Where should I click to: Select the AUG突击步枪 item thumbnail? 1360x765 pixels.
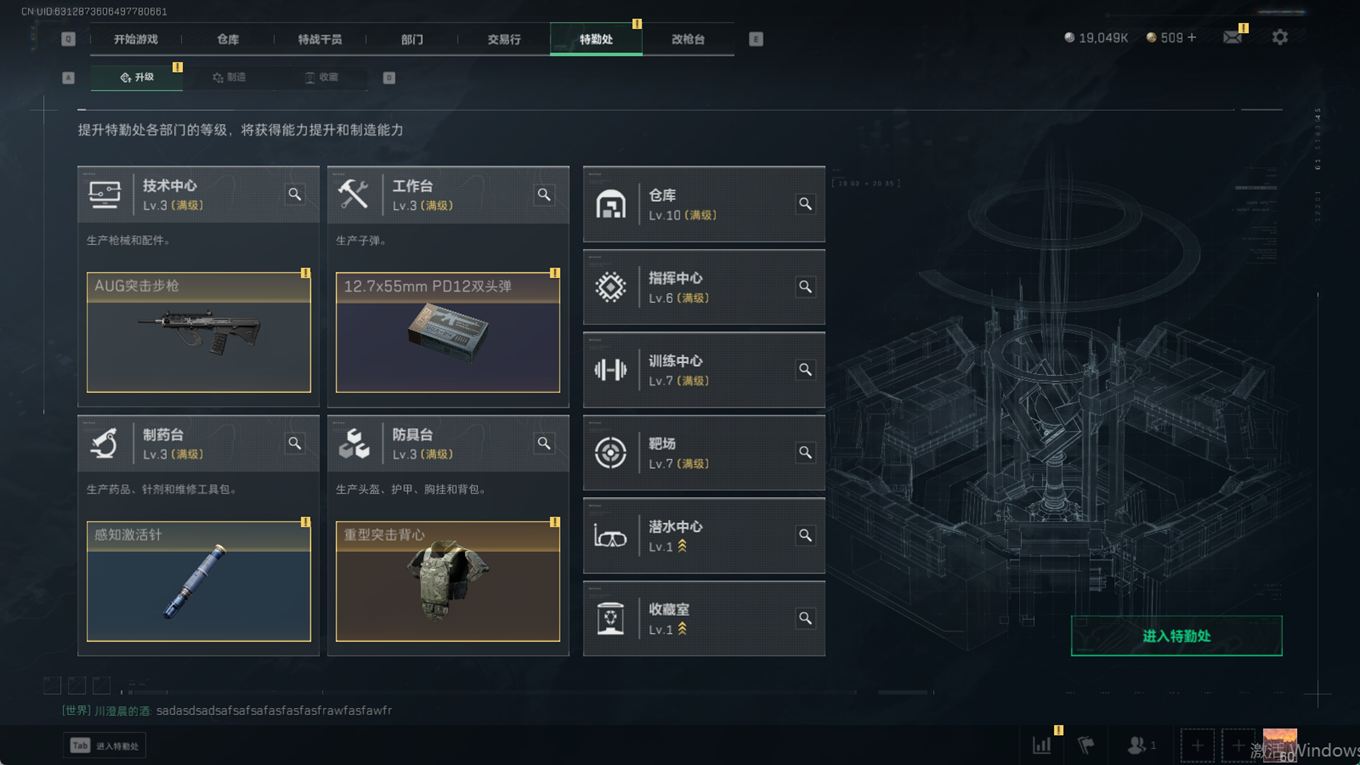click(199, 332)
